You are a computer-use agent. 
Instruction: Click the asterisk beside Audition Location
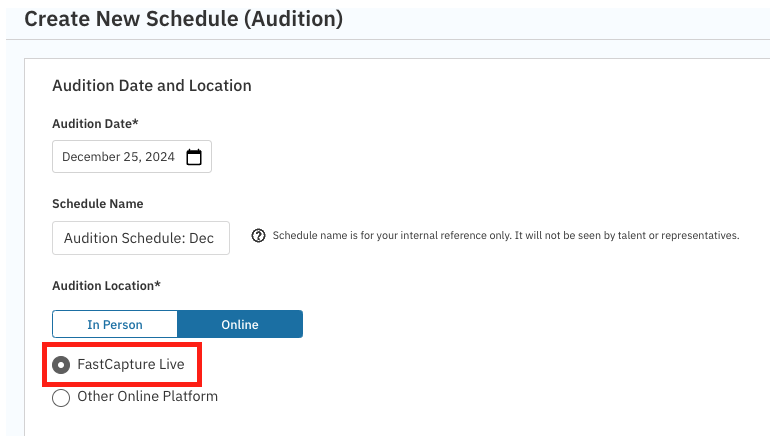pyautogui.click(x=157, y=285)
